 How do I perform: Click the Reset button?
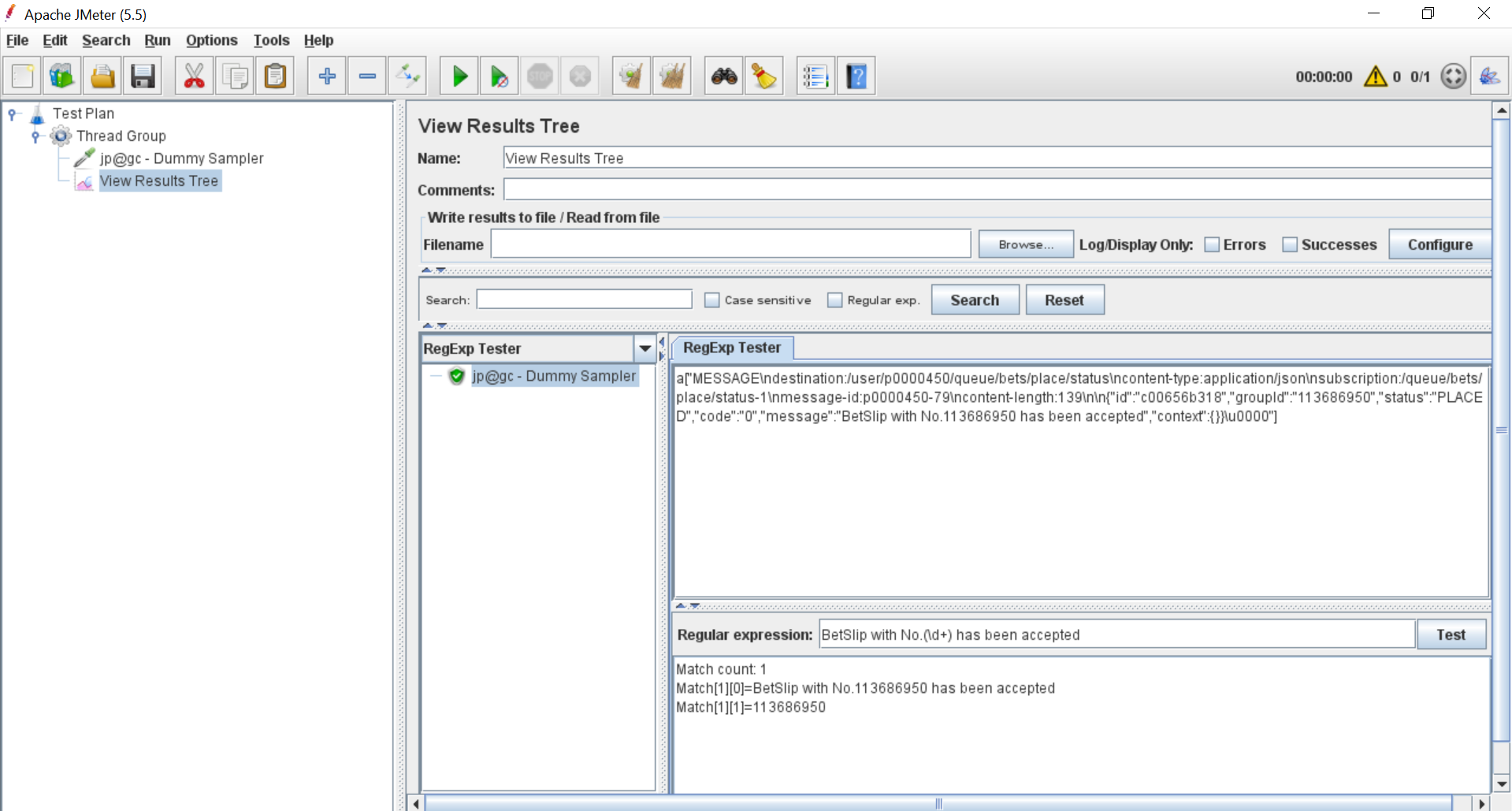[1064, 300]
